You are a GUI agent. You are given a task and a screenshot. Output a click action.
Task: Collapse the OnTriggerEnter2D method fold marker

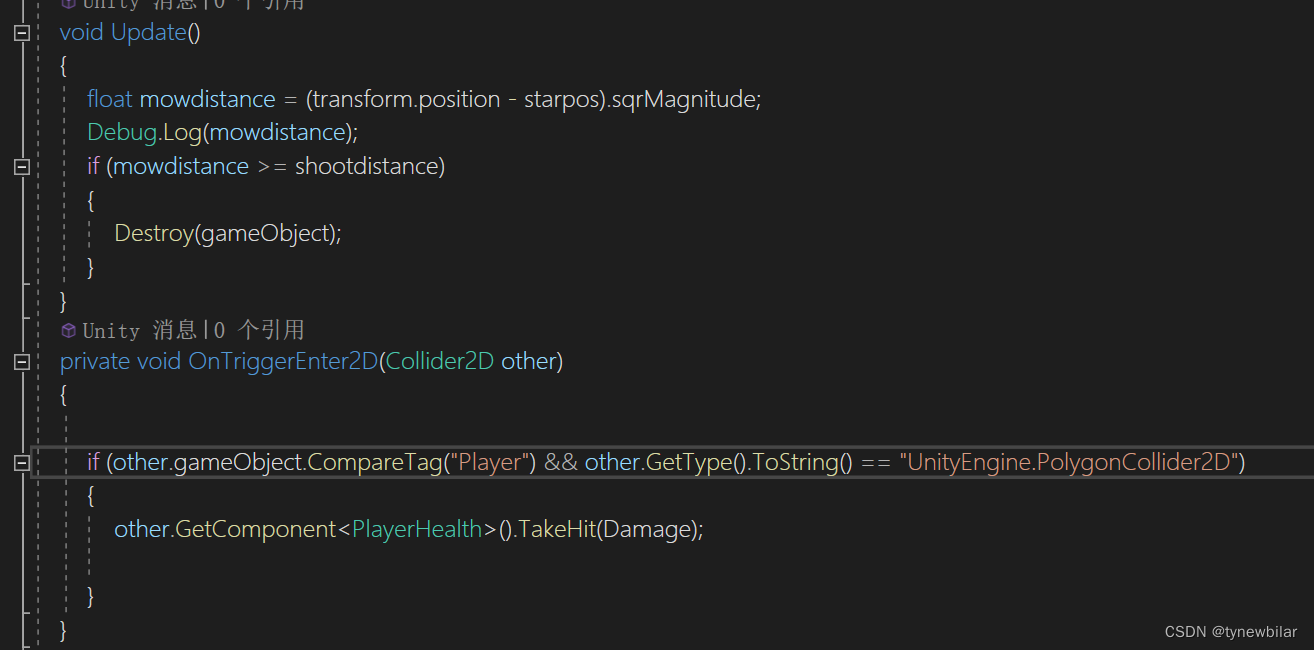pyautogui.click(x=21, y=363)
